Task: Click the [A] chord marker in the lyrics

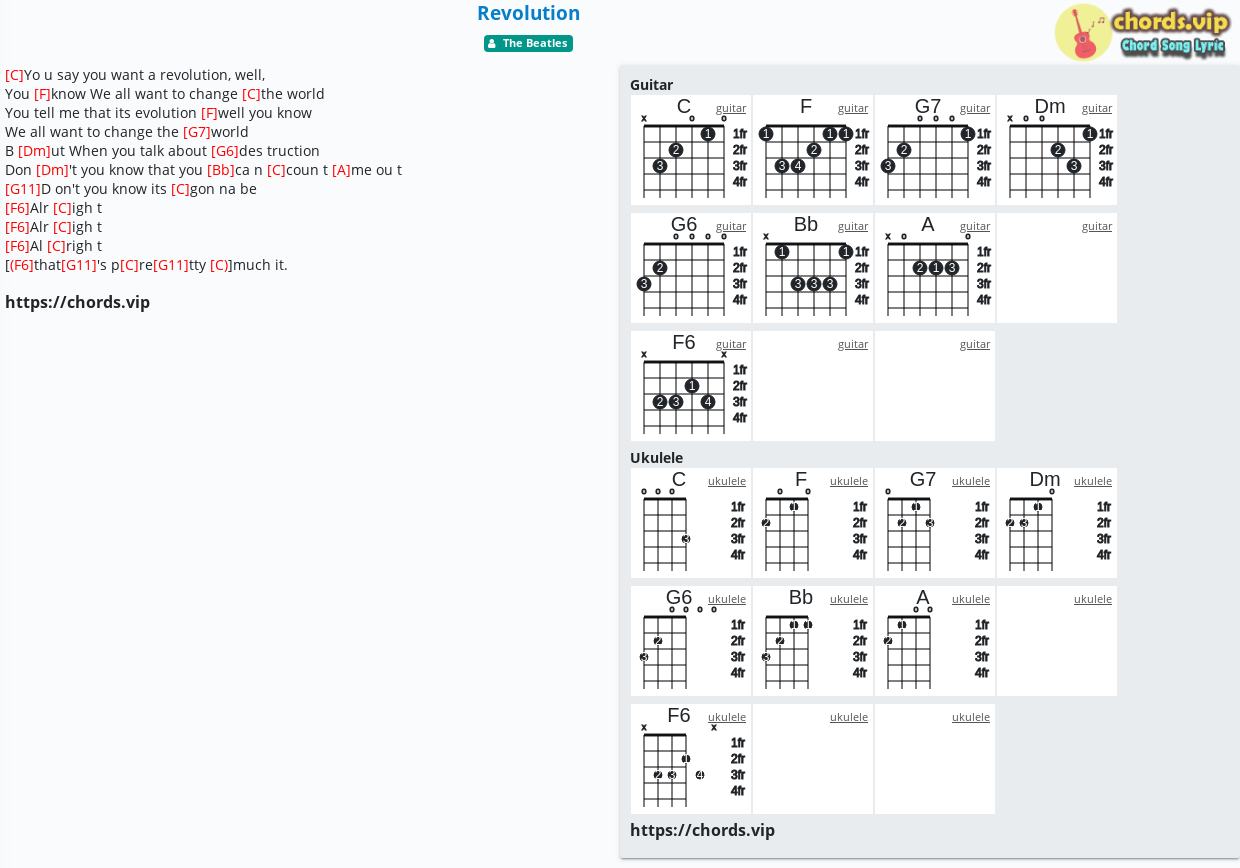Action: click(341, 170)
